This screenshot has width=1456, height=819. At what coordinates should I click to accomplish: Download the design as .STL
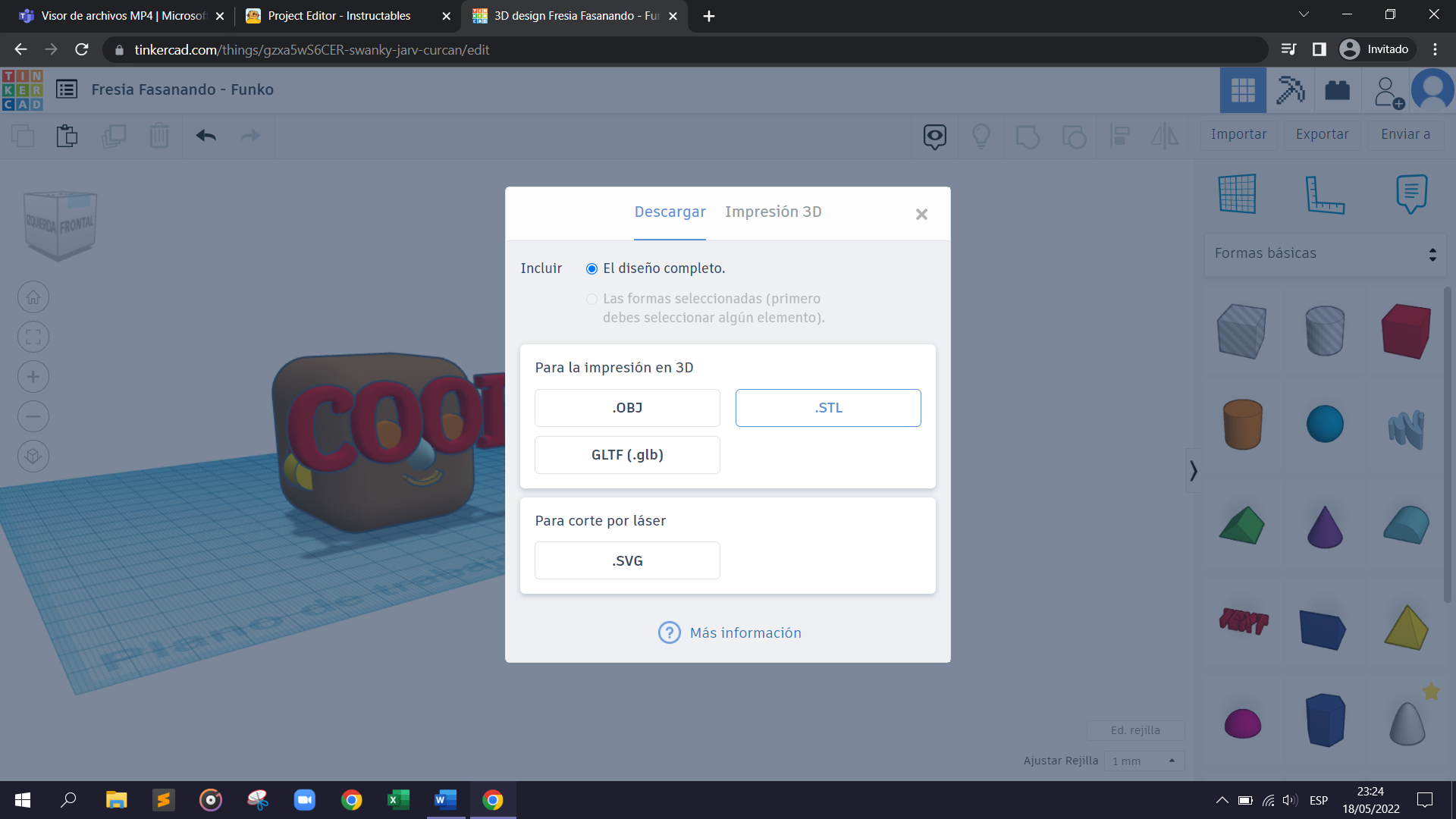[x=827, y=408]
